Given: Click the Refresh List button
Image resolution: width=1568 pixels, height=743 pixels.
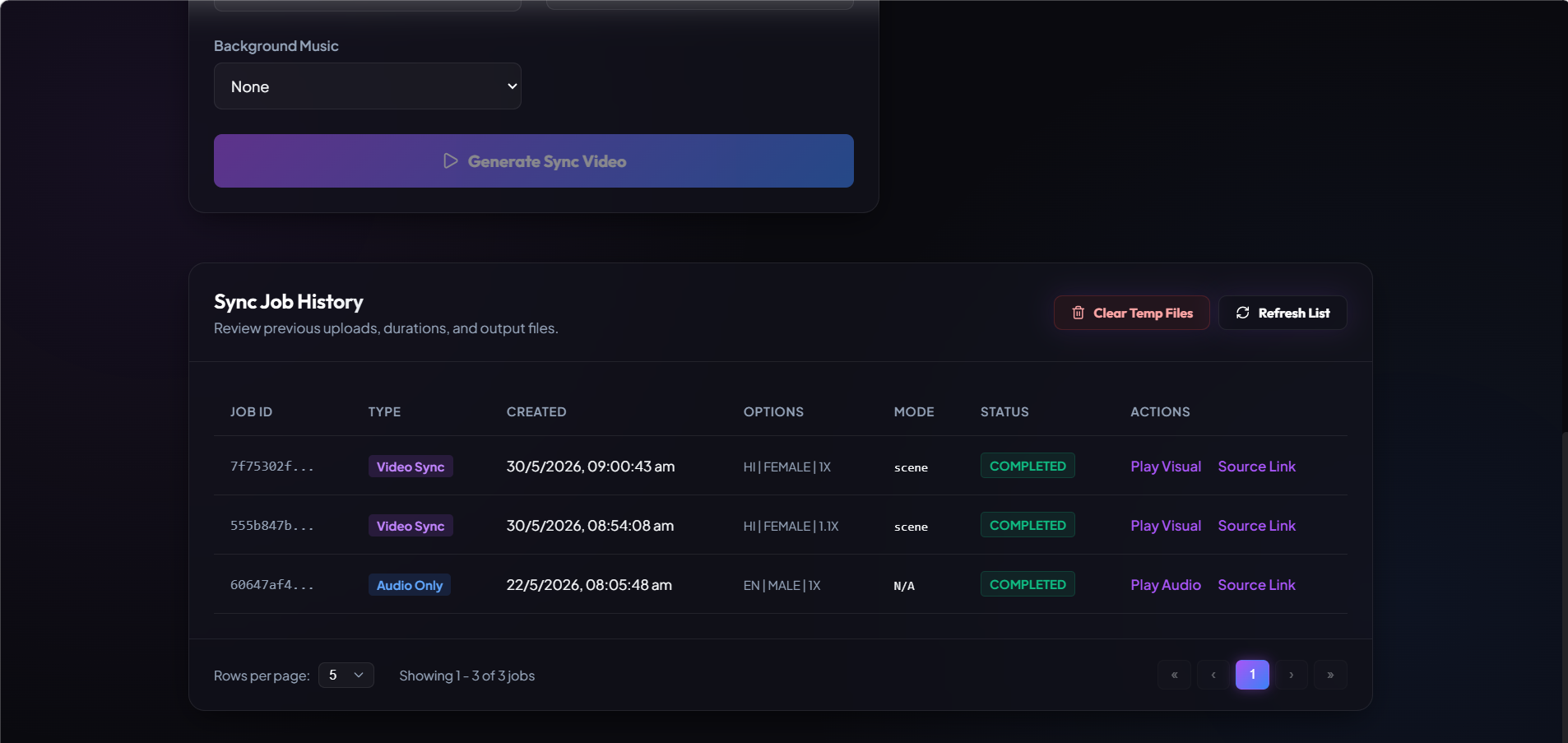Looking at the screenshot, I should 1283,313.
